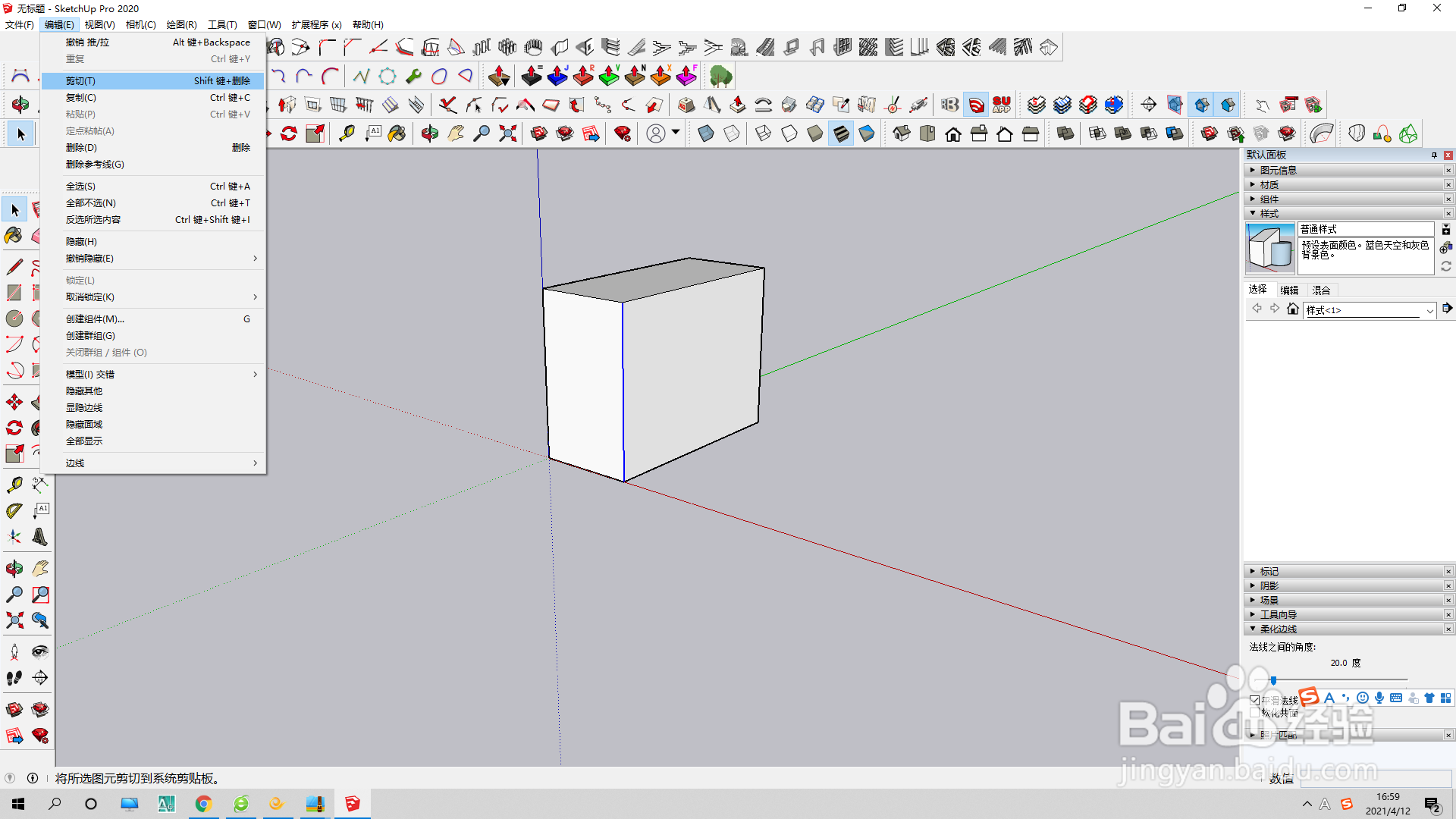Click the Zoom Extents tool
Image resolution: width=1456 pixels, height=819 pixels.
(x=14, y=620)
